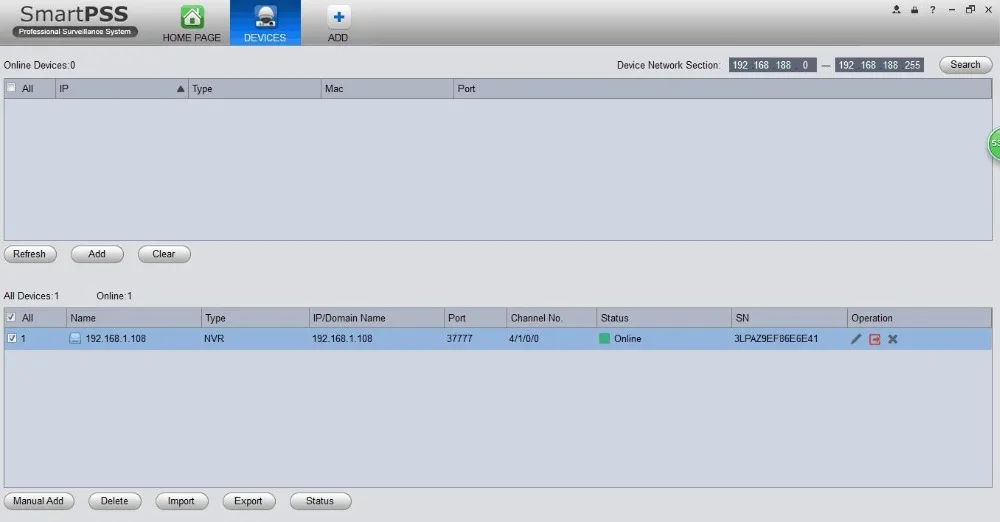Click the SN column header
Image resolution: width=1000 pixels, height=522 pixels.
tap(789, 318)
